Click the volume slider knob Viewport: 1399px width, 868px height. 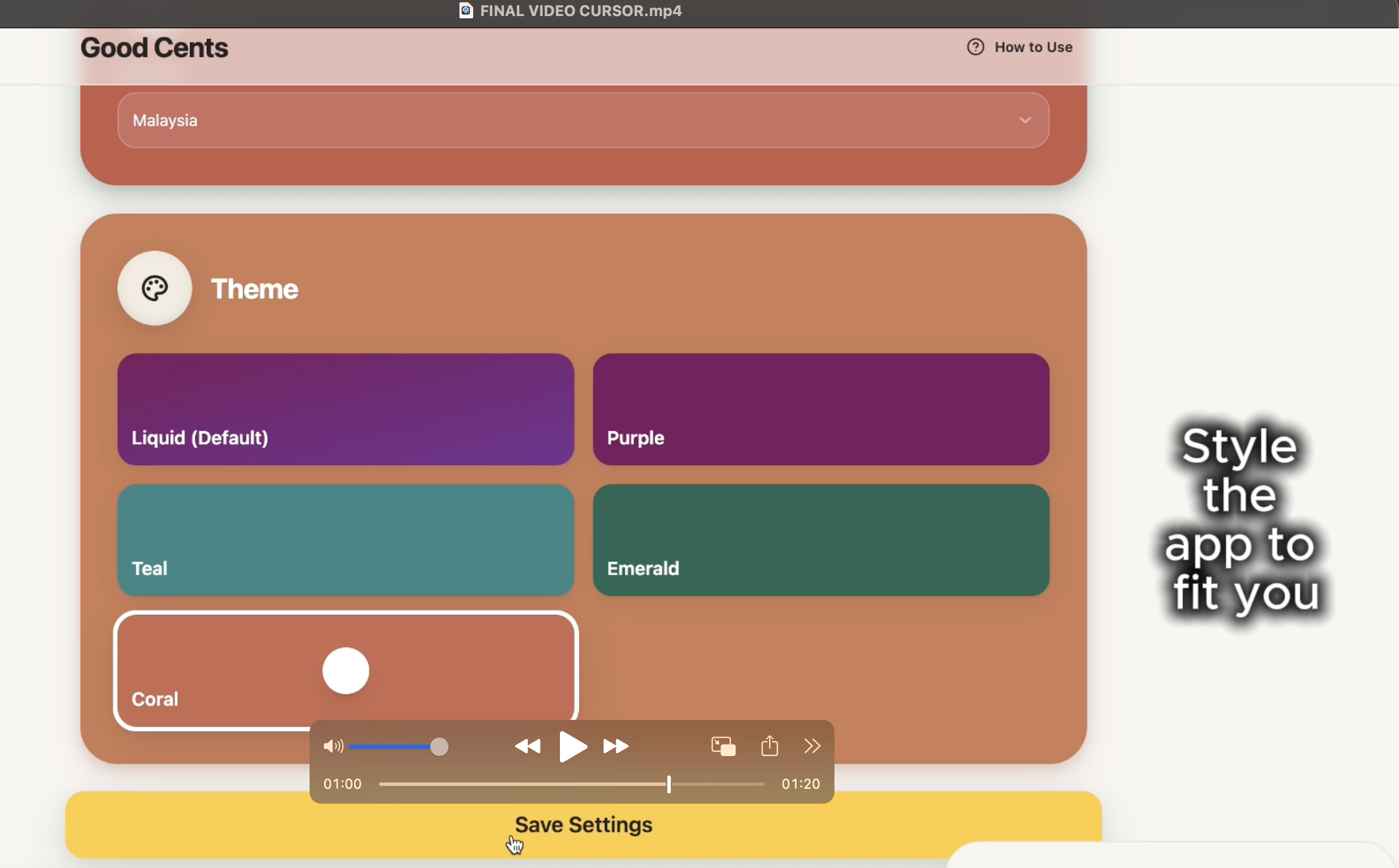[x=439, y=747]
